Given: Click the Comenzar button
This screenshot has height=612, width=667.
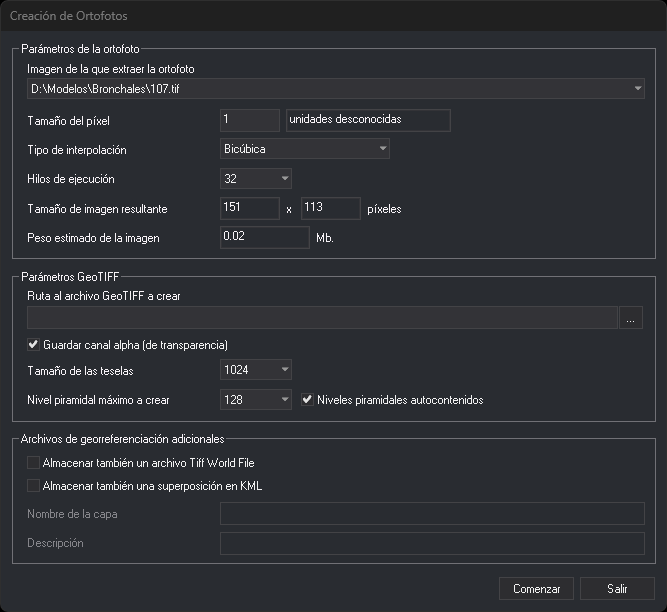Looking at the screenshot, I should pos(536,589).
